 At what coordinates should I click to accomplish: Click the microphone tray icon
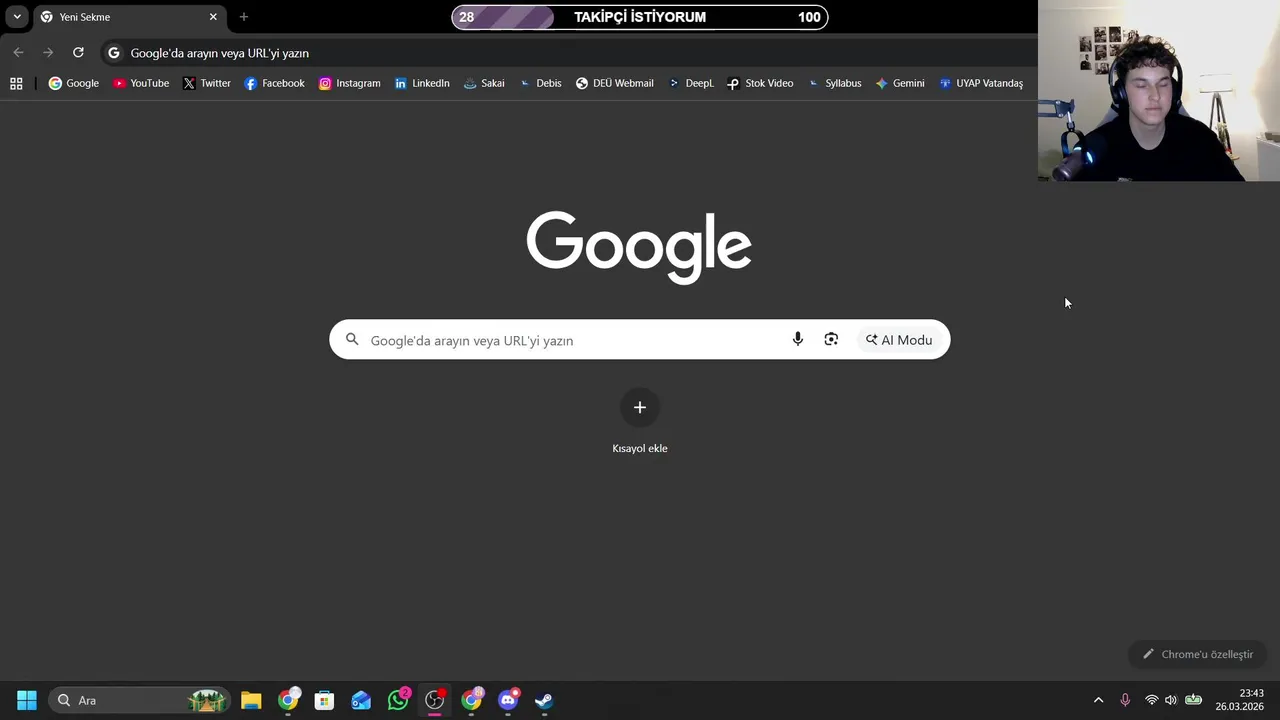pos(1125,700)
